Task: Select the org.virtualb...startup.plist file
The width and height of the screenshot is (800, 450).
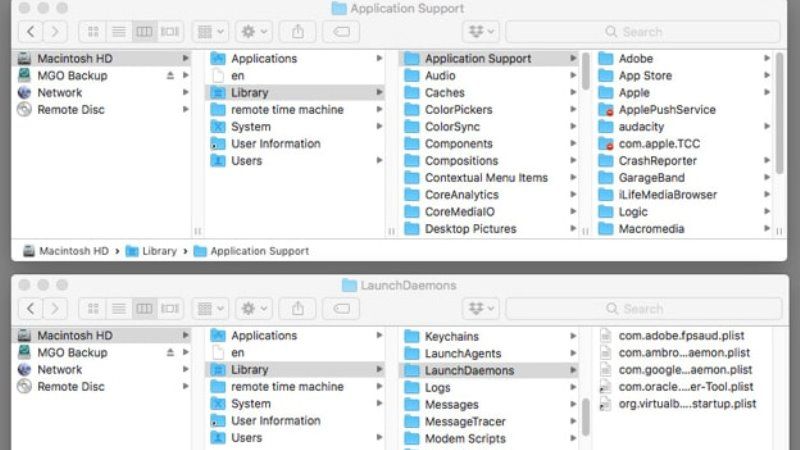Action: 684,404
